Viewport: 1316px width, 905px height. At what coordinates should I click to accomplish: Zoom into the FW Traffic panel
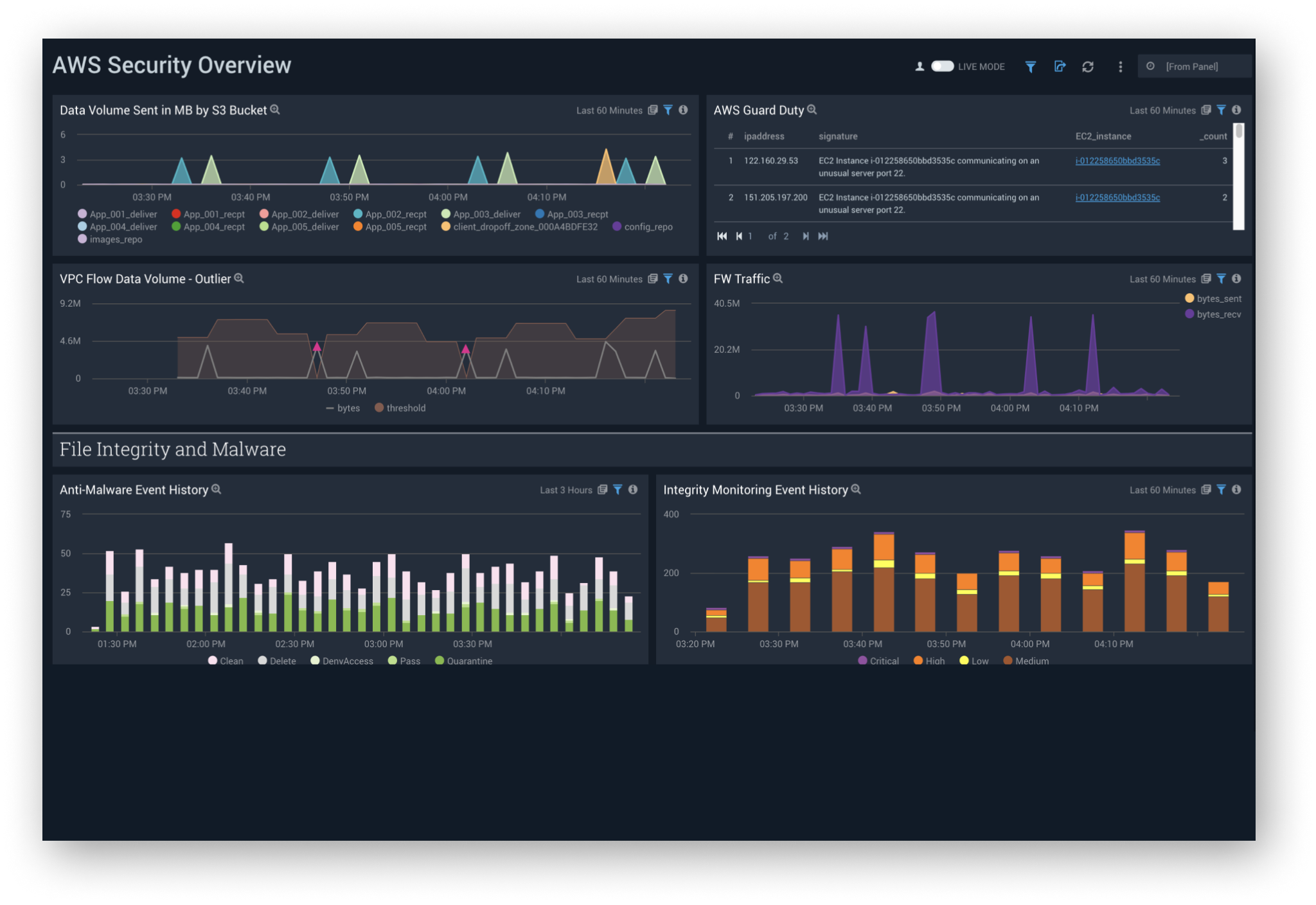(x=778, y=278)
